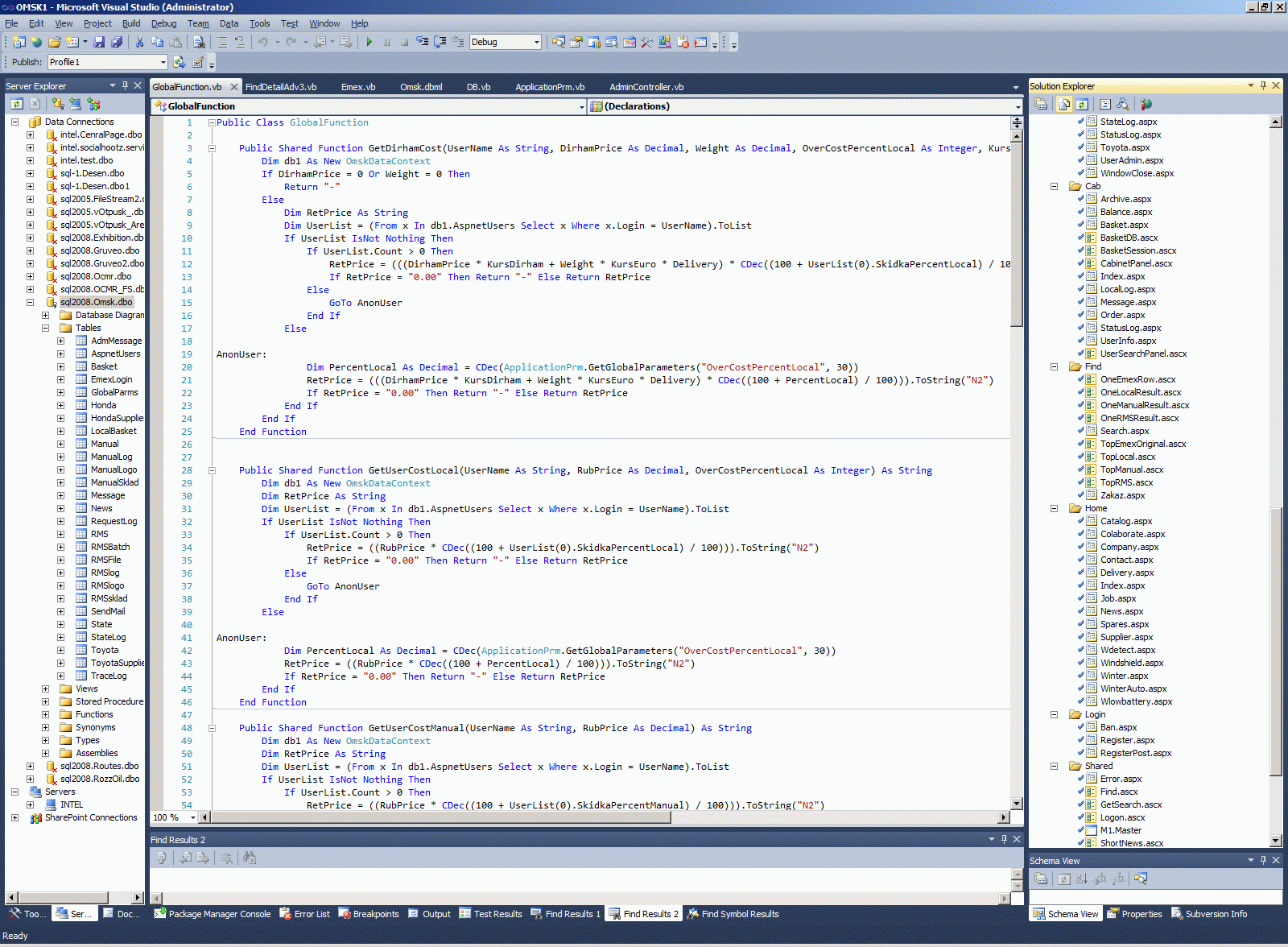Open the Debug configuration dropdown
Viewport: 1288px width, 947px height.
[x=536, y=42]
